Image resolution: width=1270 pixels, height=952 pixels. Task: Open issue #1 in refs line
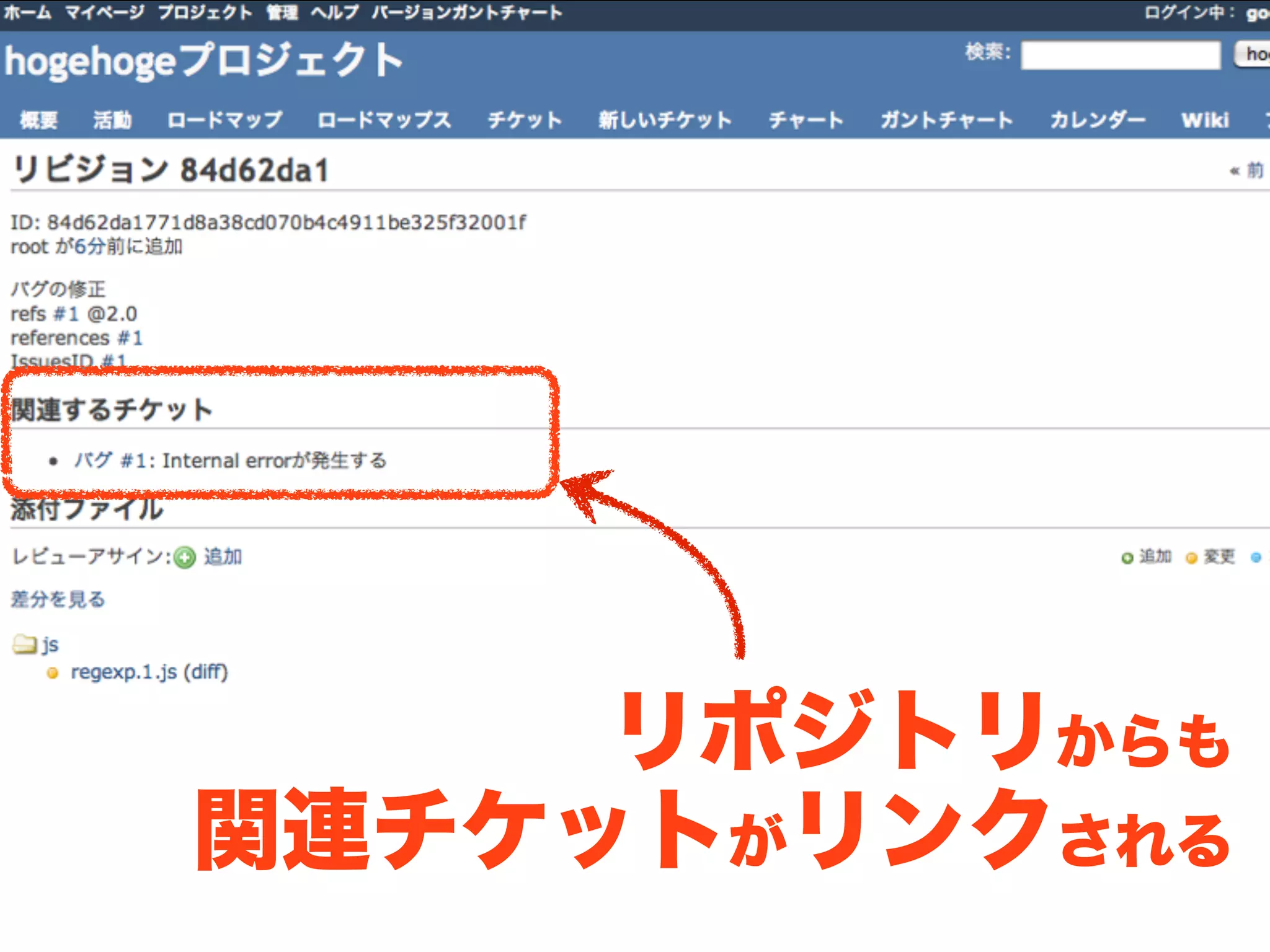click(x=66, y=314)
